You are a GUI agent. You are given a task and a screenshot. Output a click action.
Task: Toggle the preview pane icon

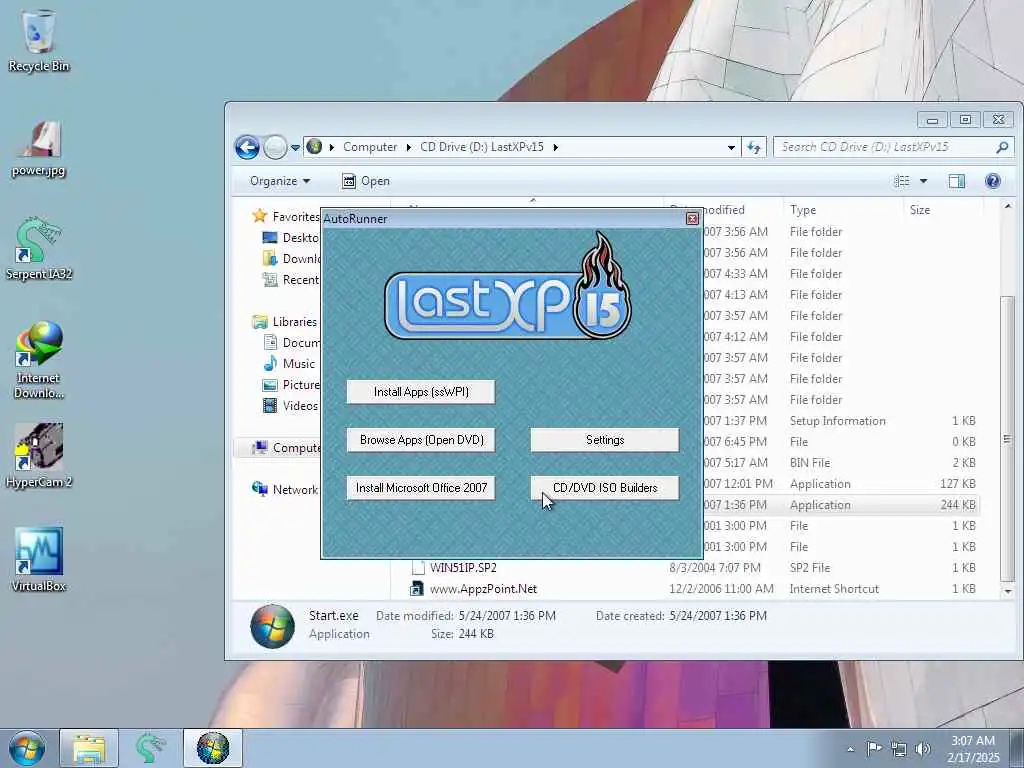tap(957, 181)
